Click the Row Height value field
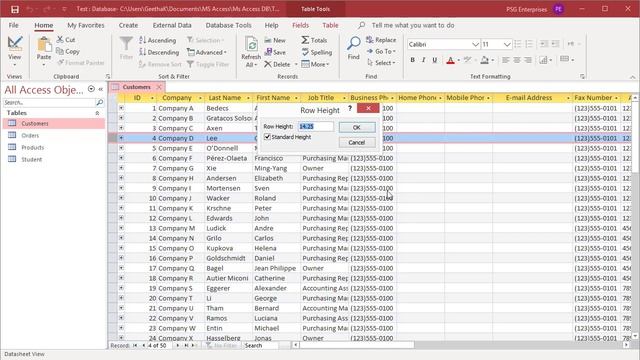640x360 pixels. (315, 127)
